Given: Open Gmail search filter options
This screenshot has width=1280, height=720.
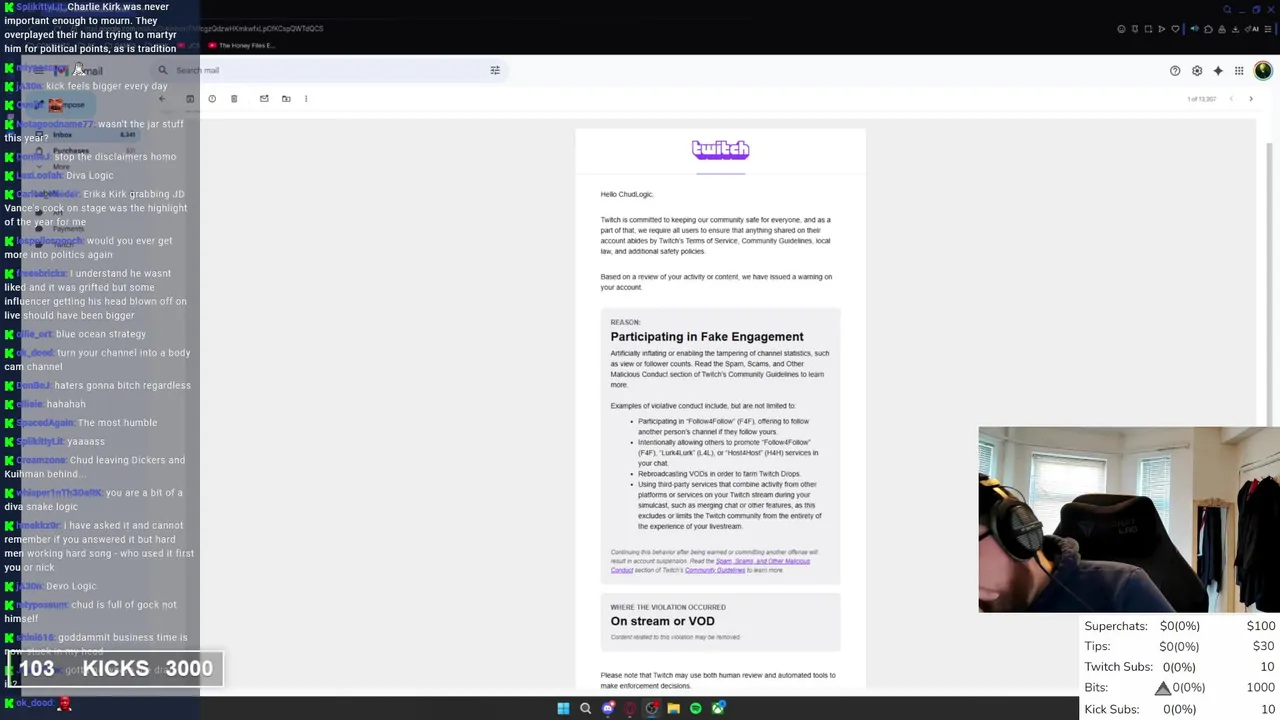Looking at the screenshot, I should click(x=495, y=70).
